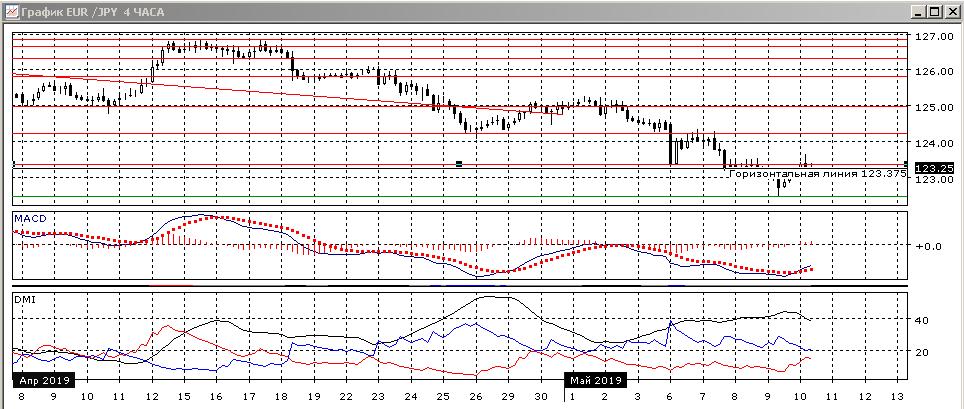The height and width of the screenshot is (409, 964).
Task: Click the chart window icon in title bar
Action: point(11,11)
